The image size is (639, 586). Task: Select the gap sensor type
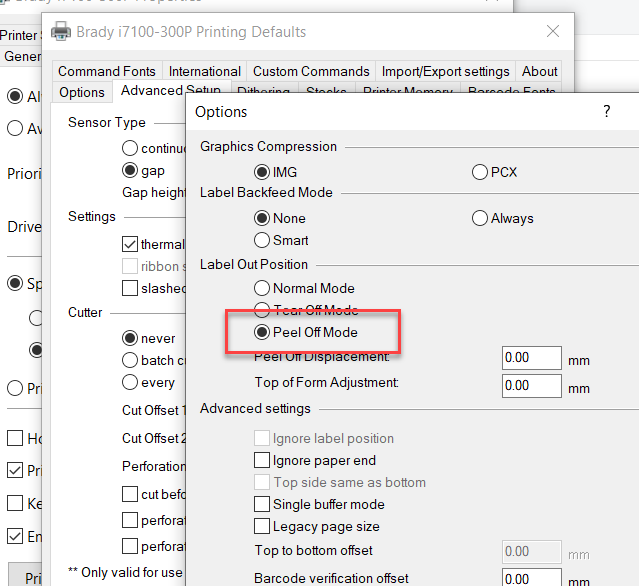129,171
